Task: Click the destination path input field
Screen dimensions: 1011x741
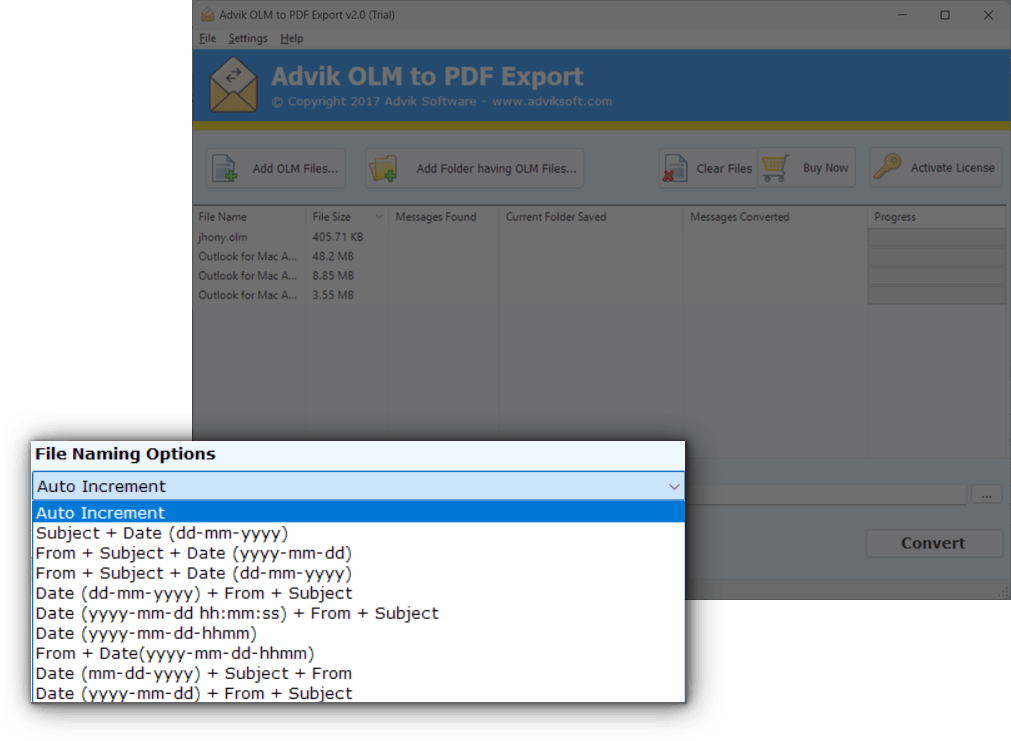Action: (826, 495)
